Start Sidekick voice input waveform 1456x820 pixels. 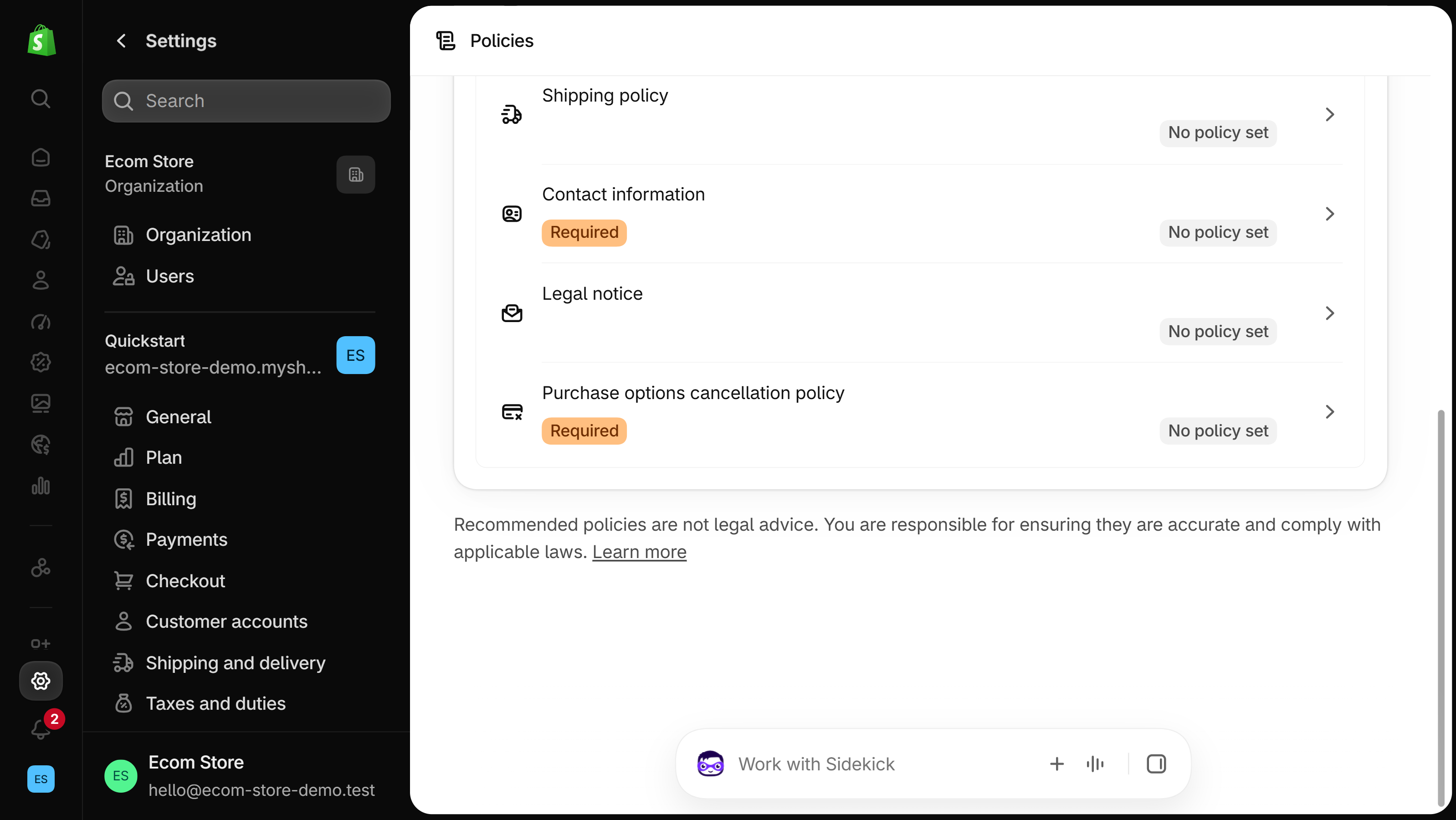pos(1095,764)
